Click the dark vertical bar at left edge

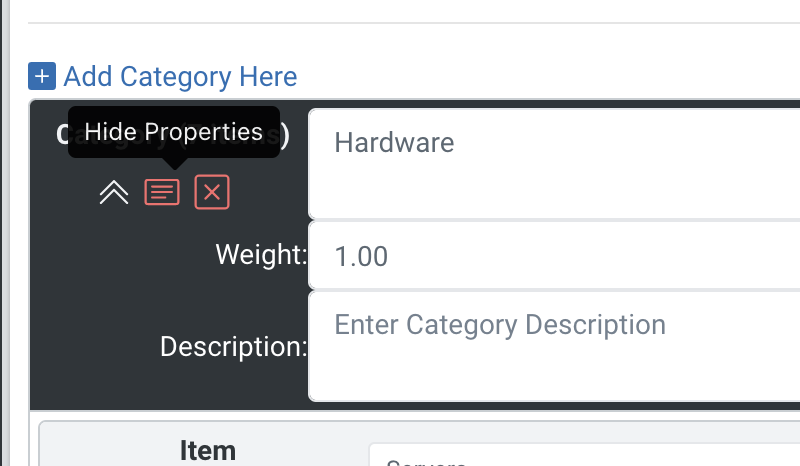(5, 233)
